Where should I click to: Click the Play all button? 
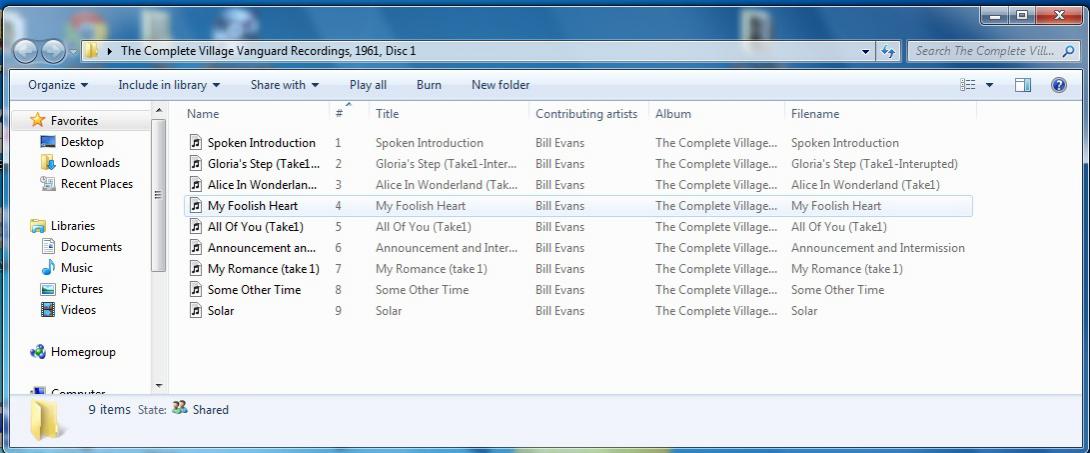(x=368, y=85)
